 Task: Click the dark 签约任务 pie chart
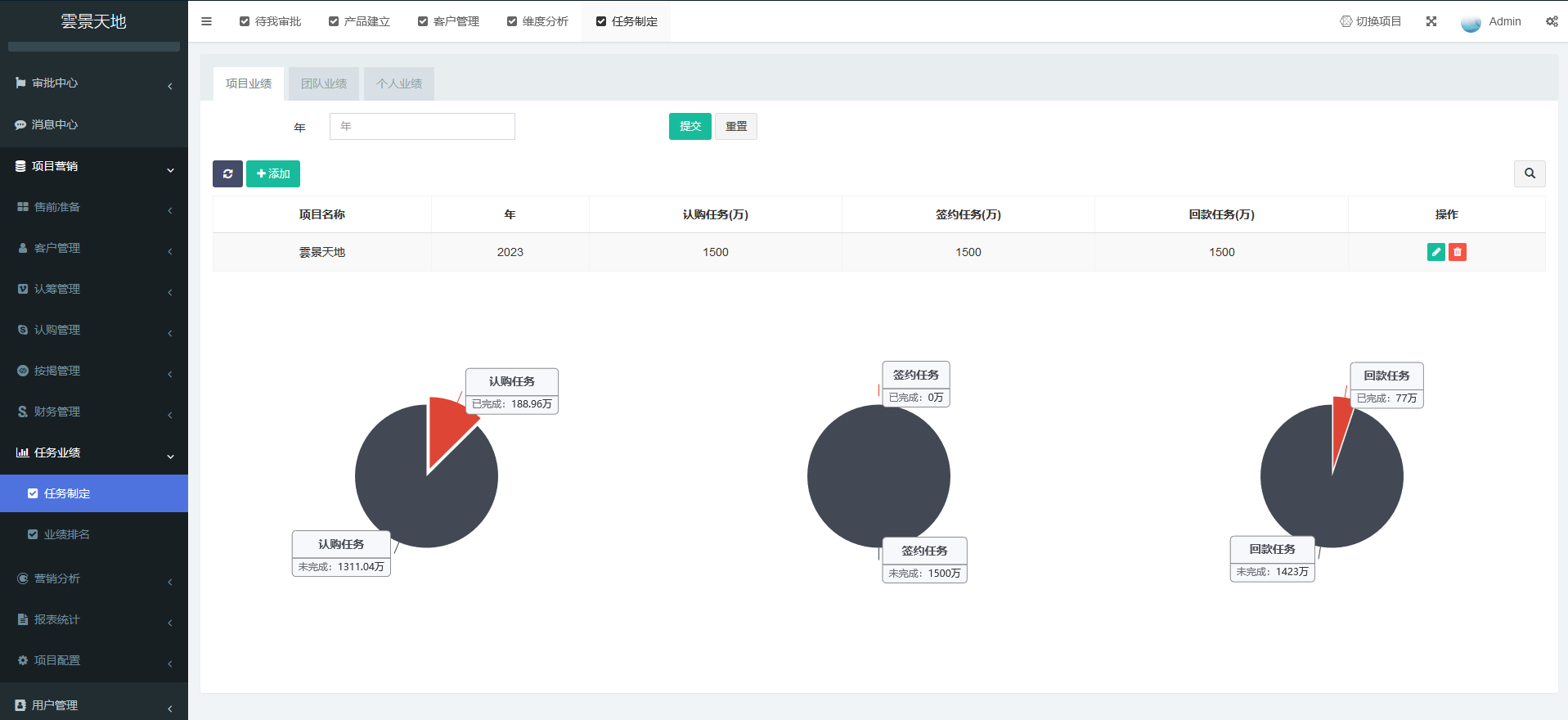878,476
